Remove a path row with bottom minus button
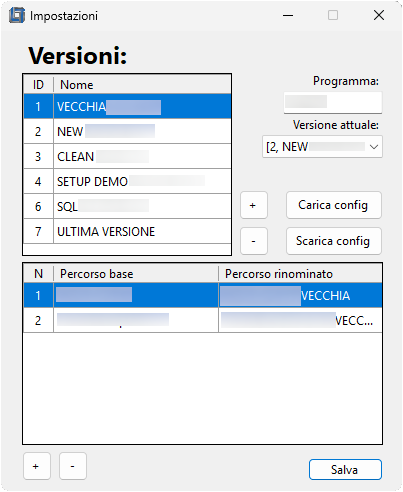The image size is (403, 492). point(73,466)
